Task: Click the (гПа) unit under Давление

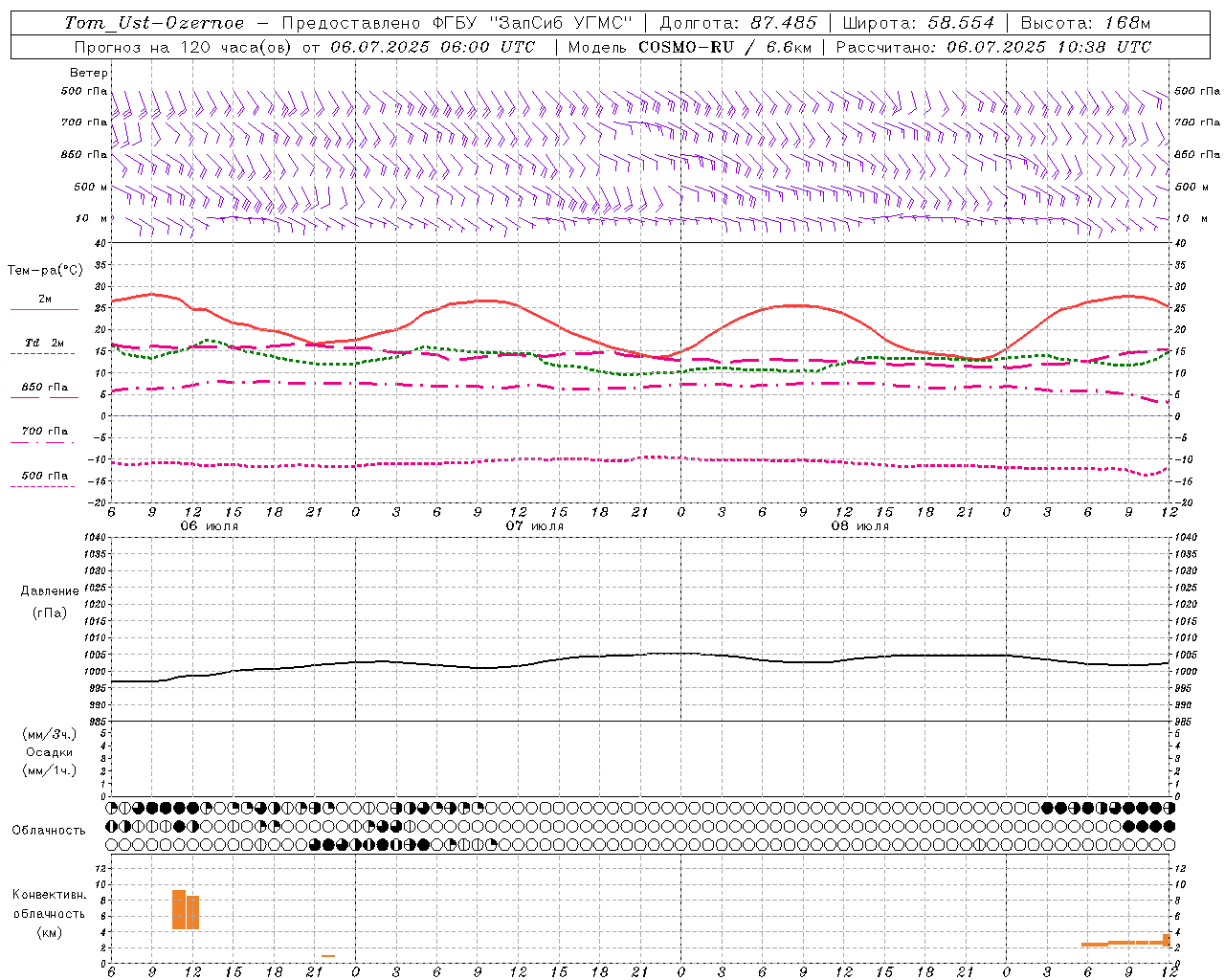Action: tap(50, 612)
